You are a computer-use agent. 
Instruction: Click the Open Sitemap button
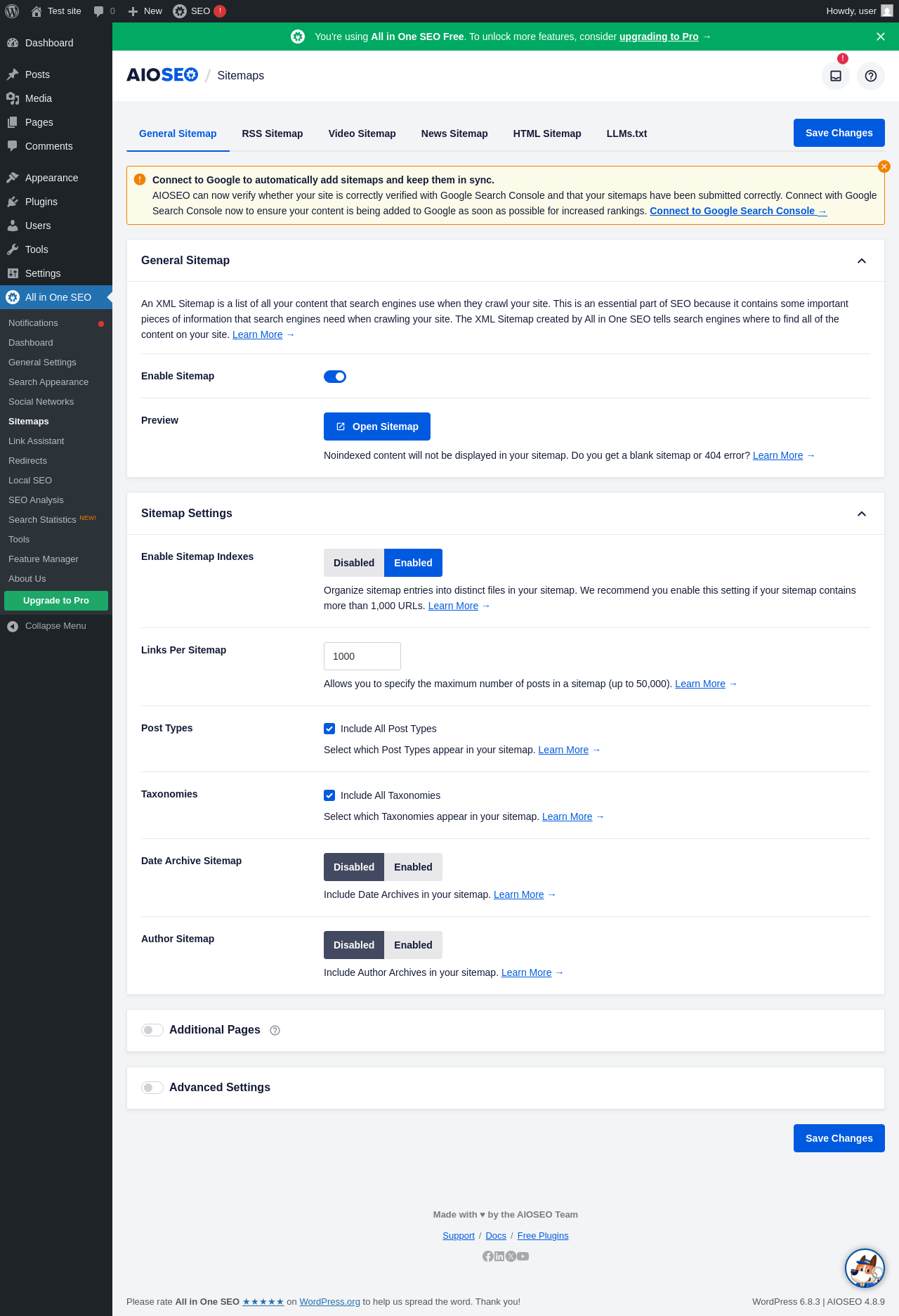point(377,426)
